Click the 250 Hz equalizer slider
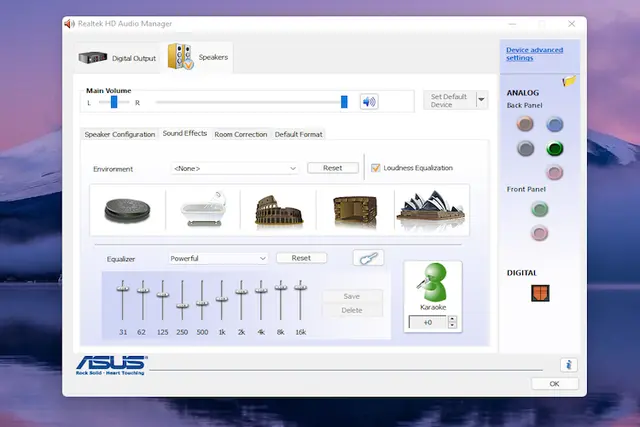This screenshot has height=427, width=640. [182, 306]
